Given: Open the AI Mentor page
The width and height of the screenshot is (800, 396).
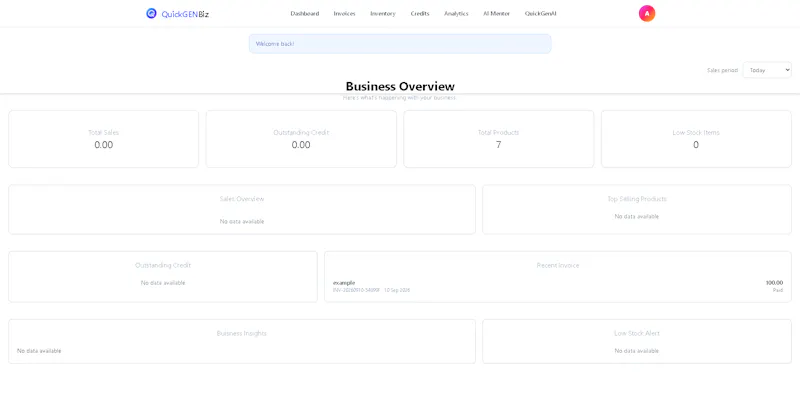Looking at the screenshot, I should point(496,14).
